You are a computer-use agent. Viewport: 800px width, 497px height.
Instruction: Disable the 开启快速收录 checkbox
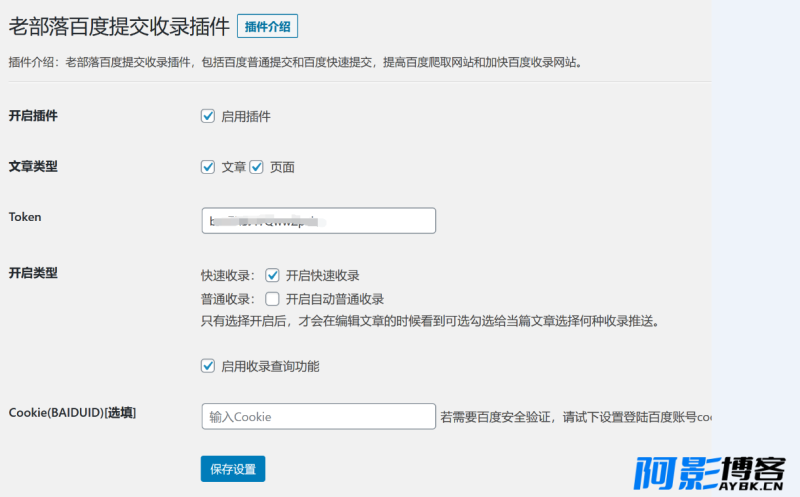click(x=272, y=275)
